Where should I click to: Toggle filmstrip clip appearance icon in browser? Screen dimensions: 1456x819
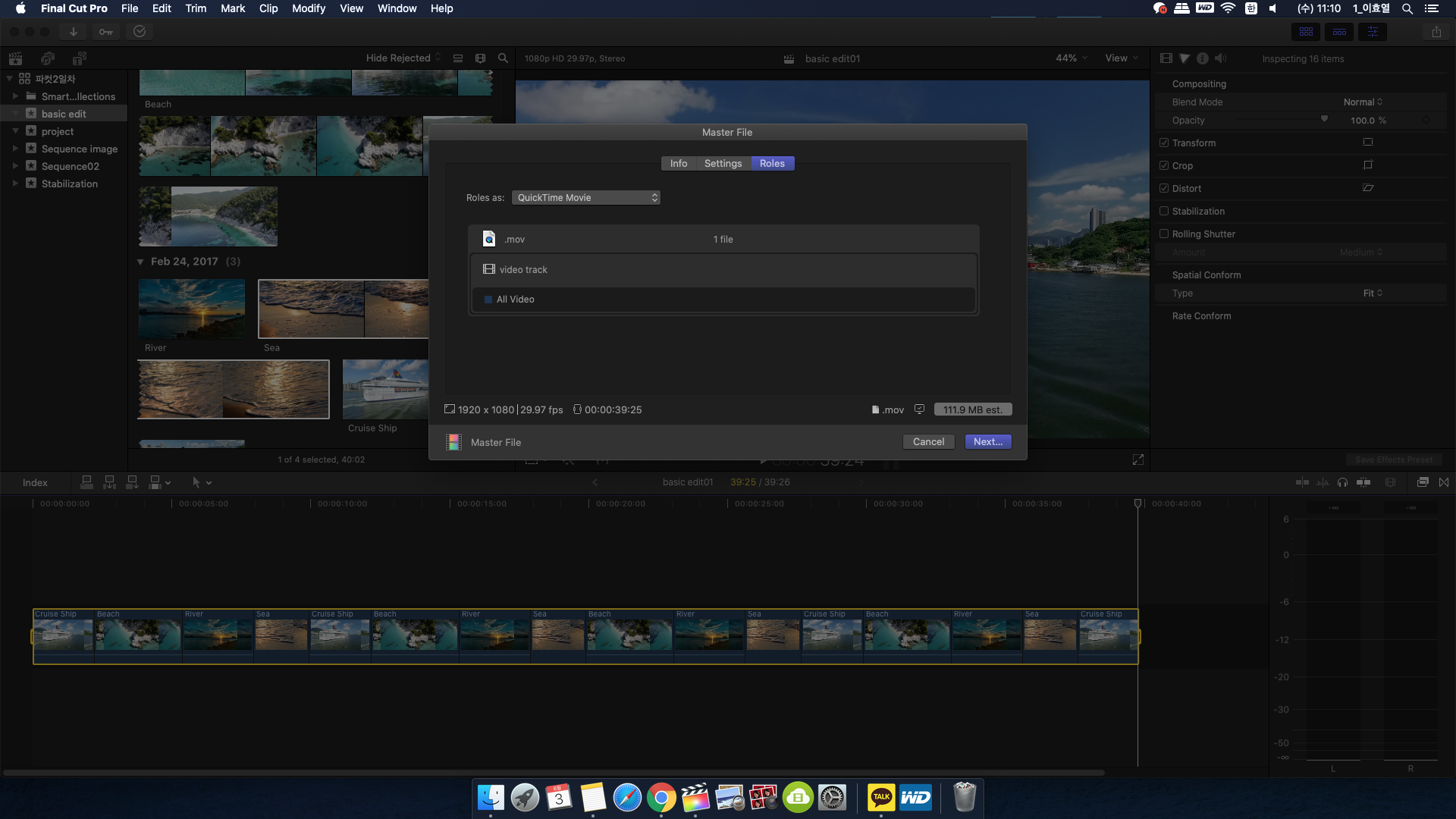click(480, 58)
